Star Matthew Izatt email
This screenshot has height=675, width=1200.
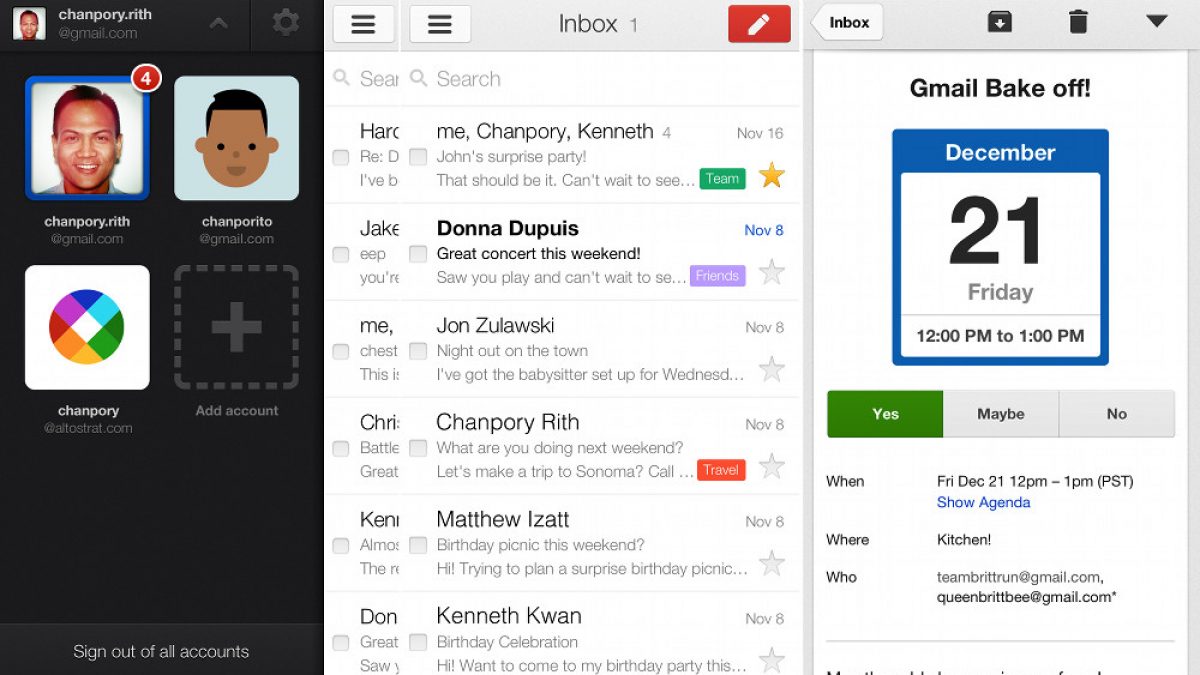tap(771, 563)
